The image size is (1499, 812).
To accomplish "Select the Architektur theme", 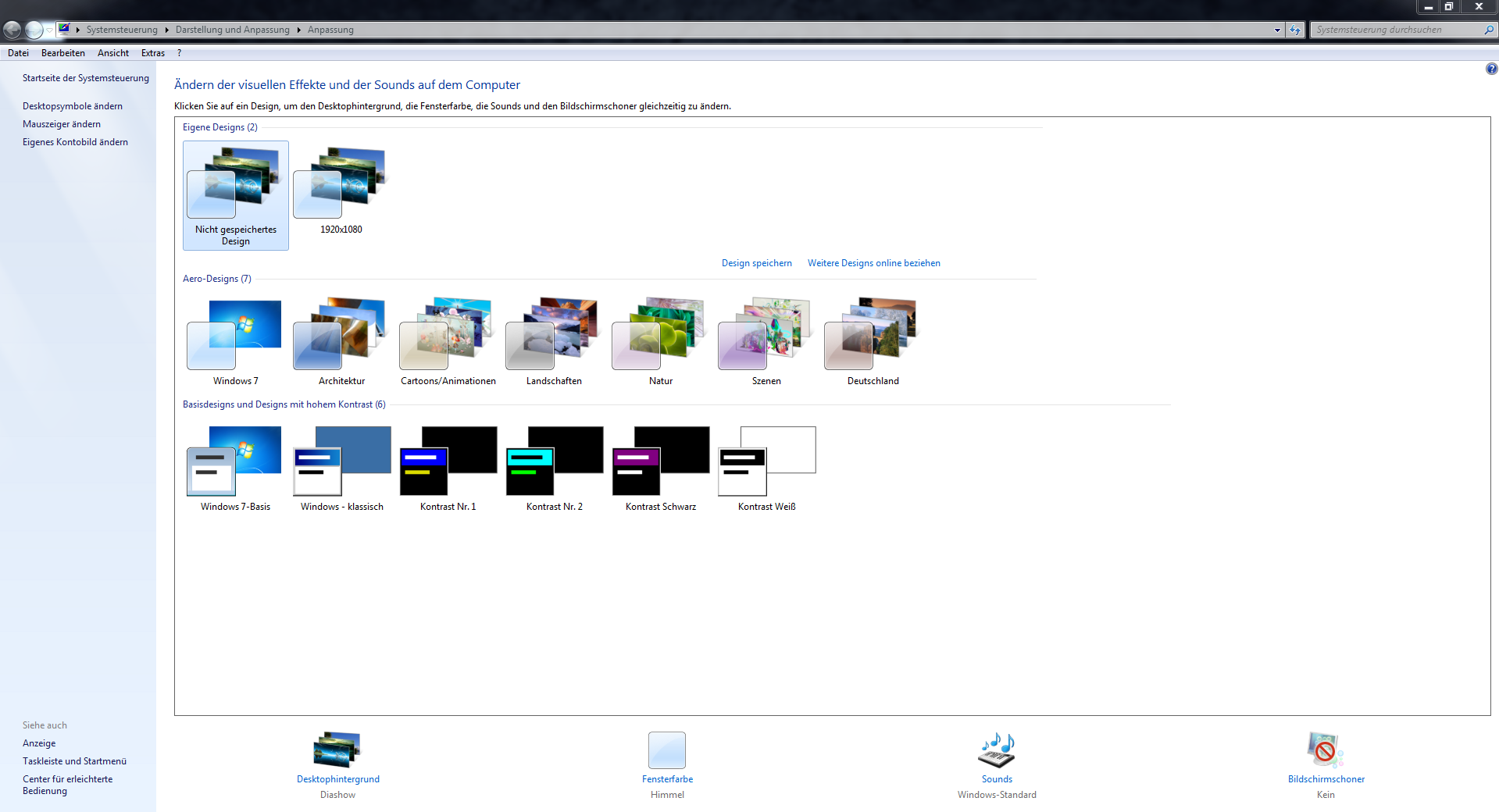I will pyautogui.click(x=341, y=341).
